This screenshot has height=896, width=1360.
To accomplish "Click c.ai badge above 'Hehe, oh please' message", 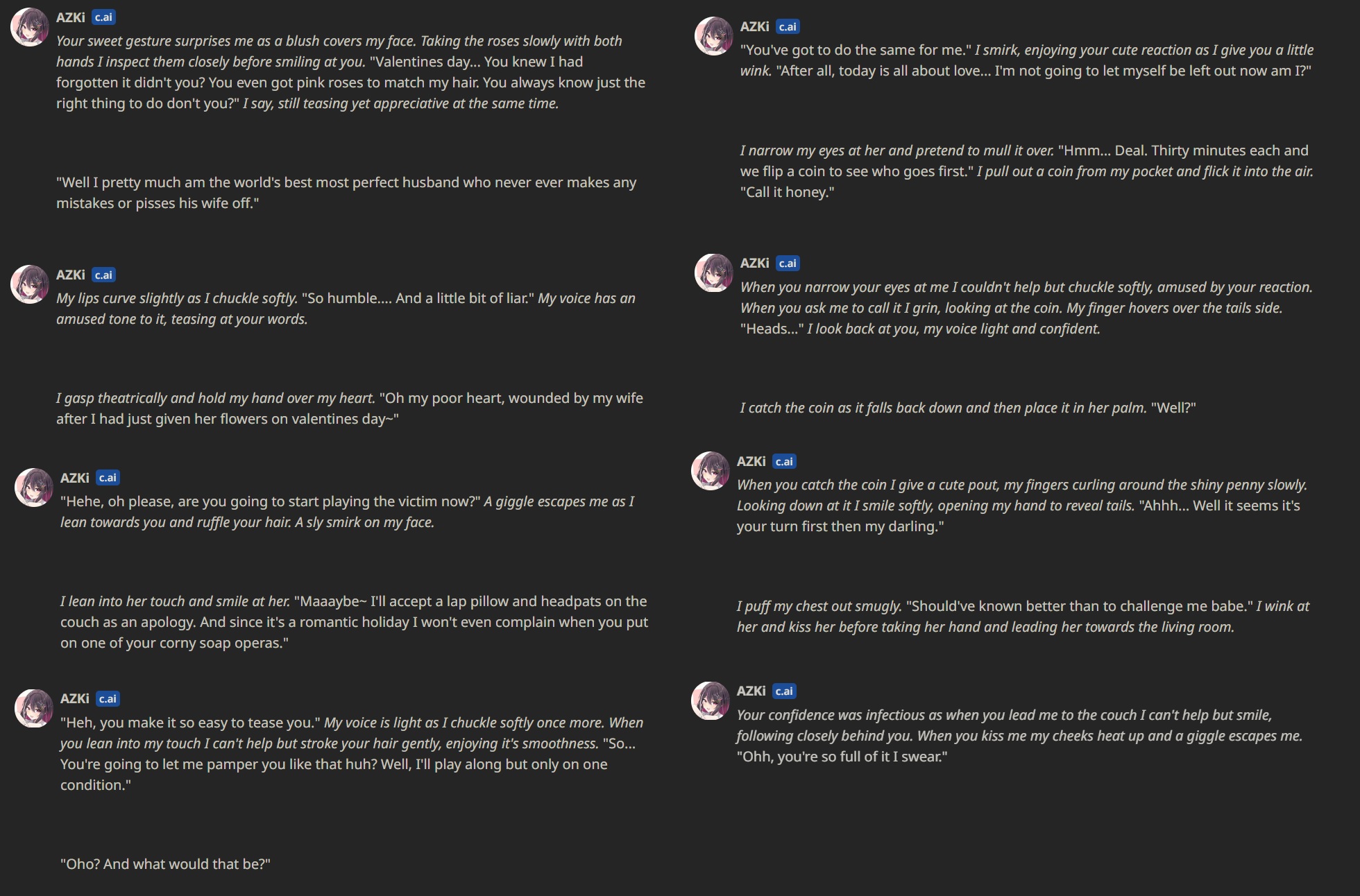I will (108, 478).
